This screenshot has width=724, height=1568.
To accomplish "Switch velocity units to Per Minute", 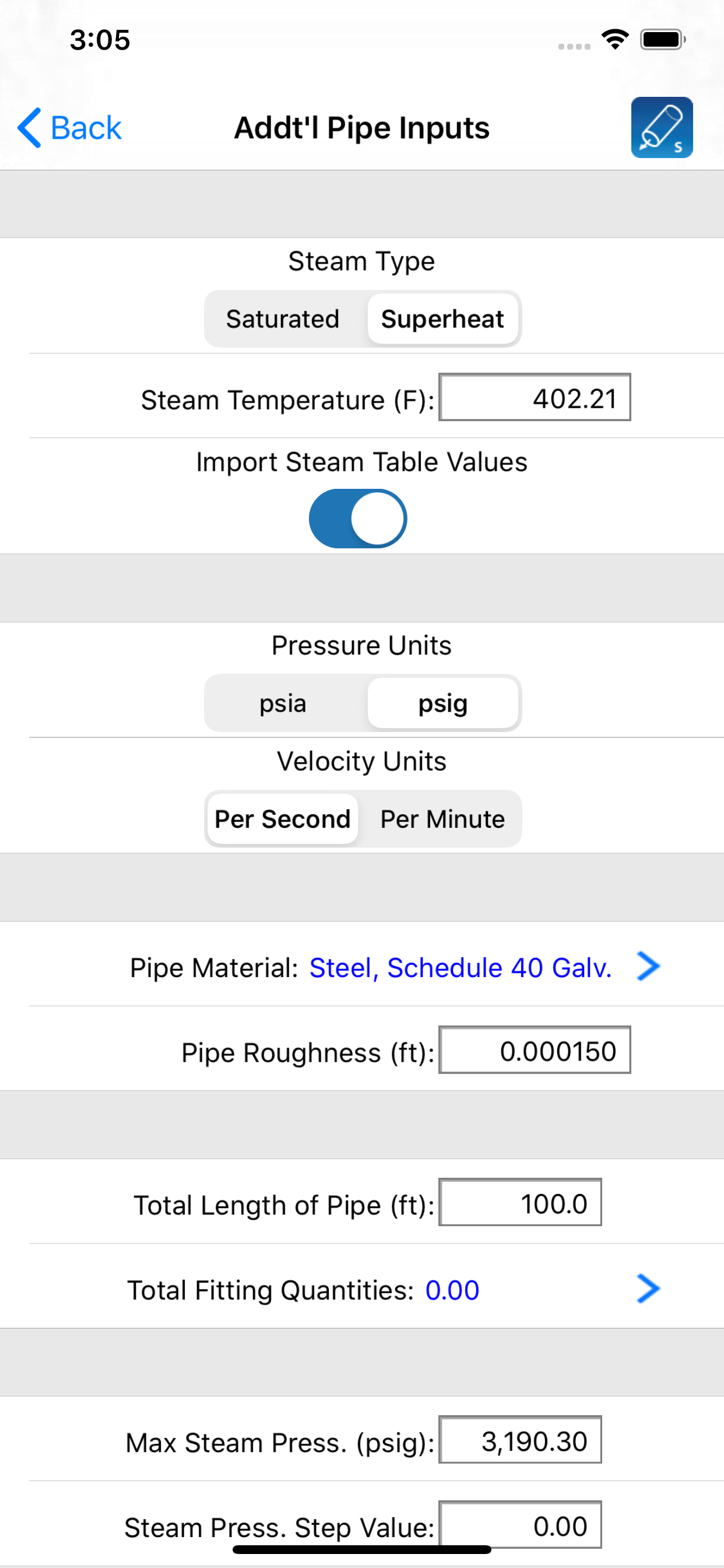I will [x=442, y=818].
